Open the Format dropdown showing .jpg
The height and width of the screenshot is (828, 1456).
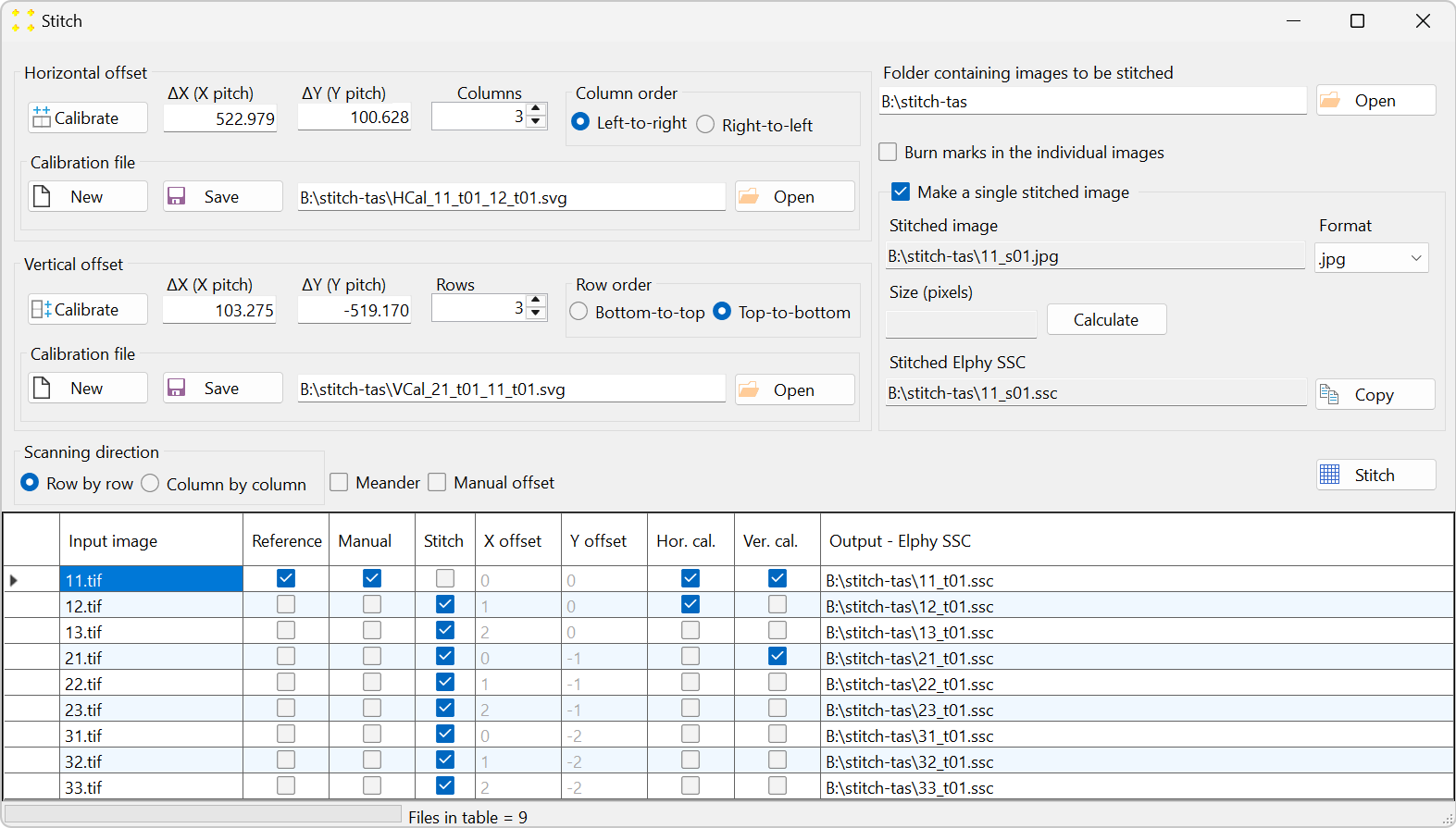[x=1371, y=258]
